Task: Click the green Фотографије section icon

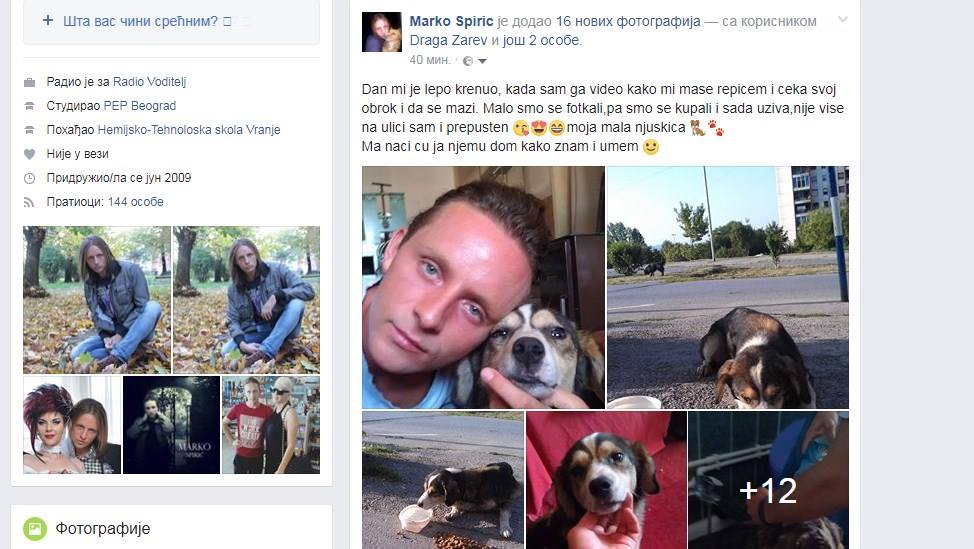Action: [x=35, y=529]
